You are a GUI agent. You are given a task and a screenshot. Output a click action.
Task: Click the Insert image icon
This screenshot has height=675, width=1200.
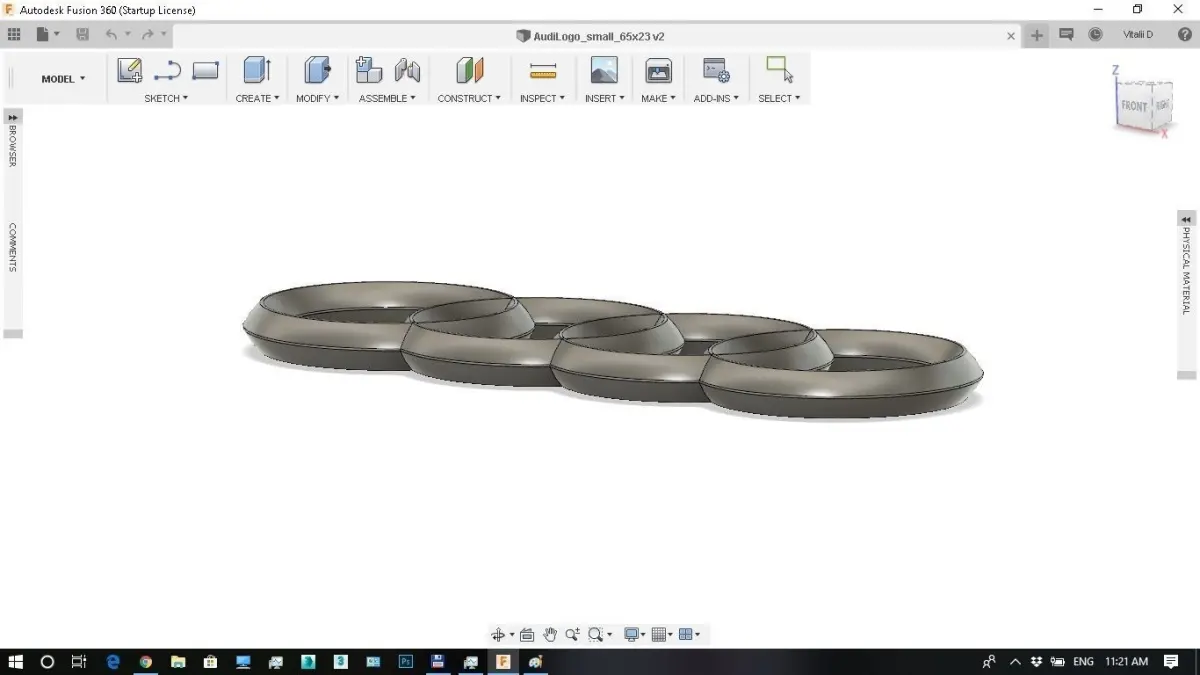(x=604, y=70)
